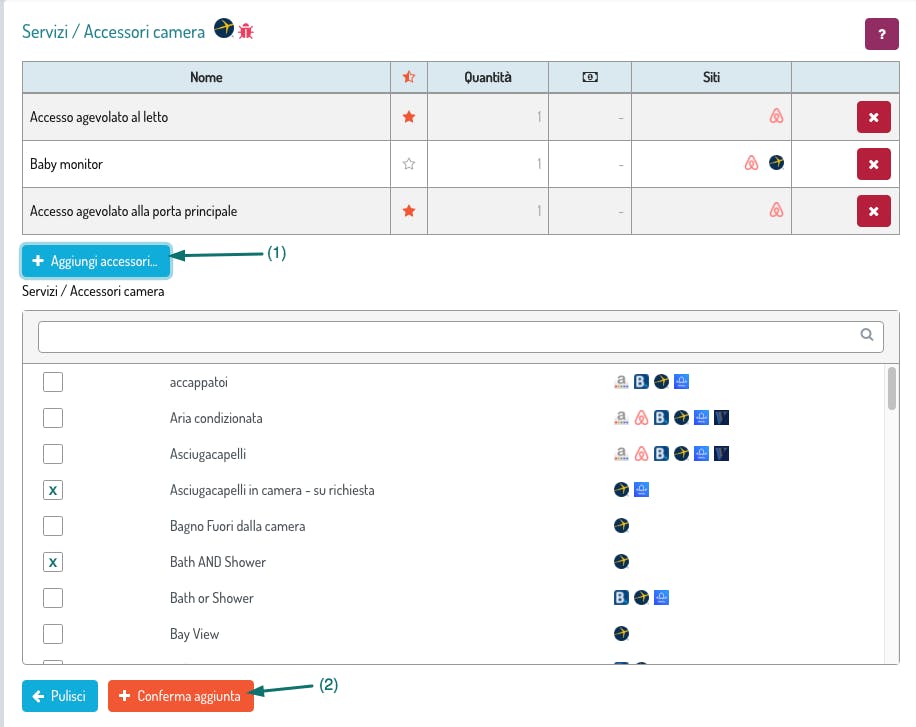Click Booking.com icon in Bath or Shower row
The width and height of the screenshot is (916, 727).
622,597
